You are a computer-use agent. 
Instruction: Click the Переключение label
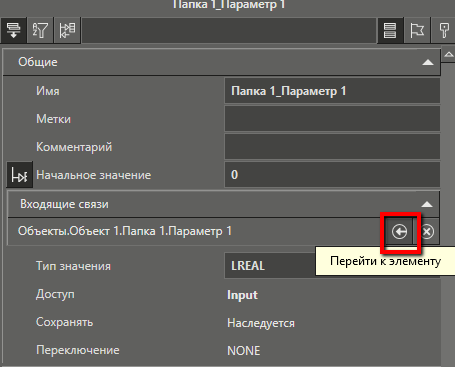click(78, 350)
